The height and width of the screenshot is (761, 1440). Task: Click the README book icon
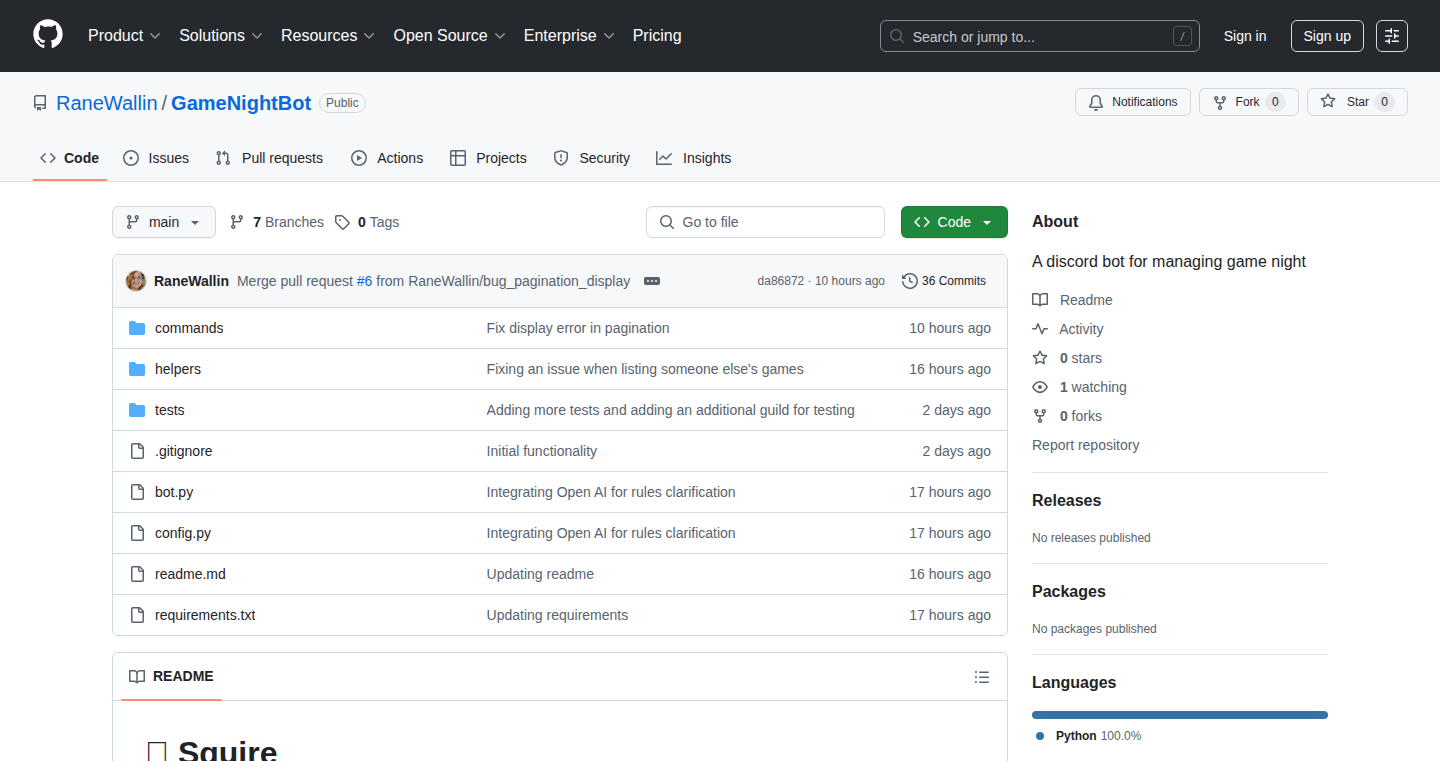137,677
